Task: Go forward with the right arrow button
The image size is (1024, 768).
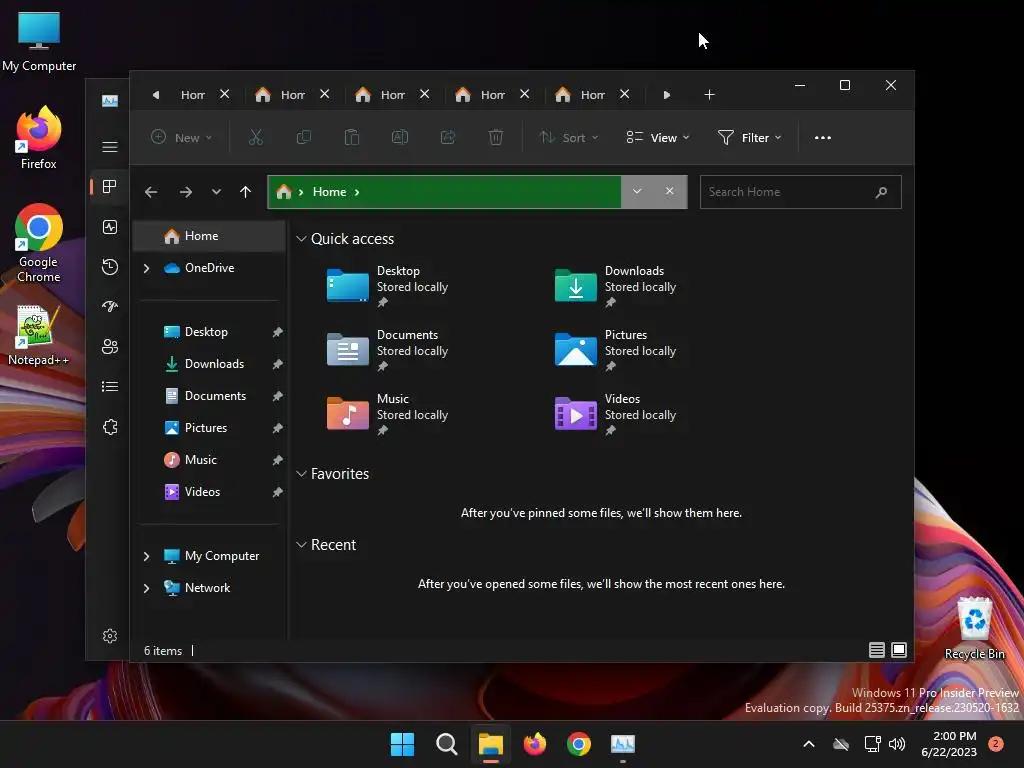Action: pos(185,192)
